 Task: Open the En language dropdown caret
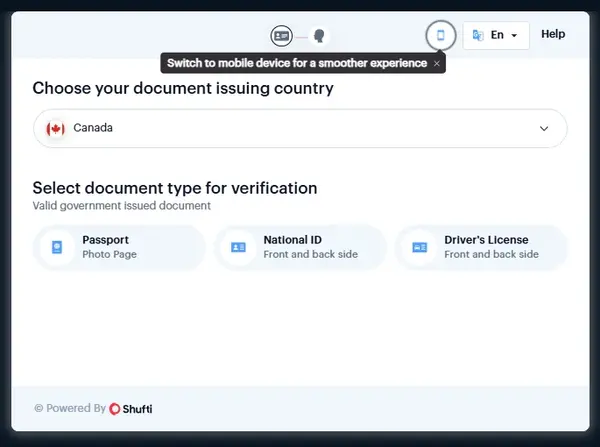(x=514, y=35)
